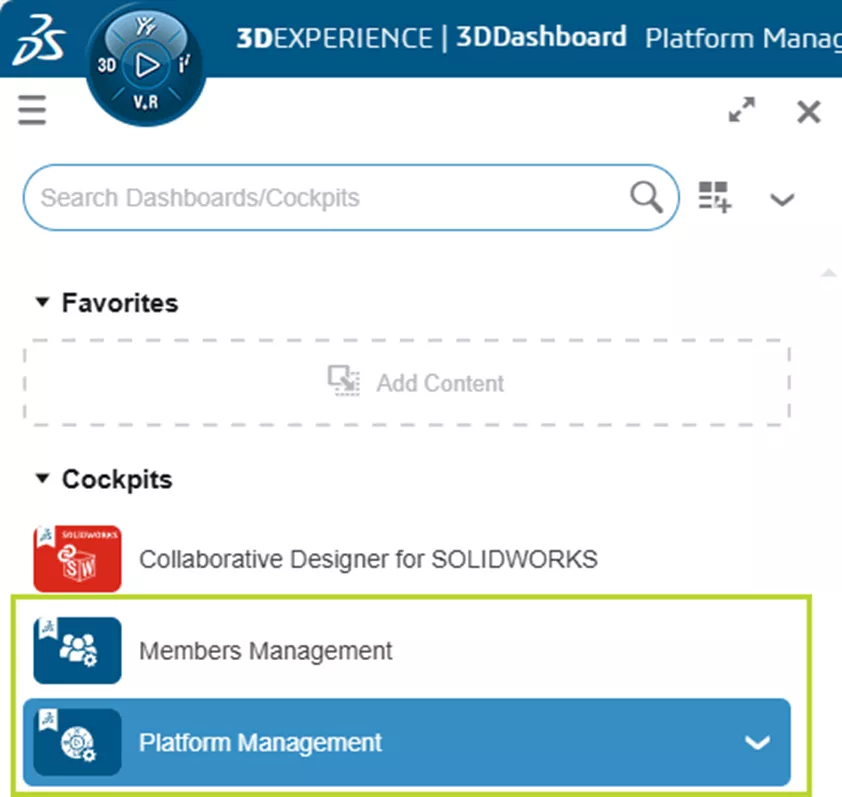Click the Platform Management cockpit icon

(x=76, y=742)
